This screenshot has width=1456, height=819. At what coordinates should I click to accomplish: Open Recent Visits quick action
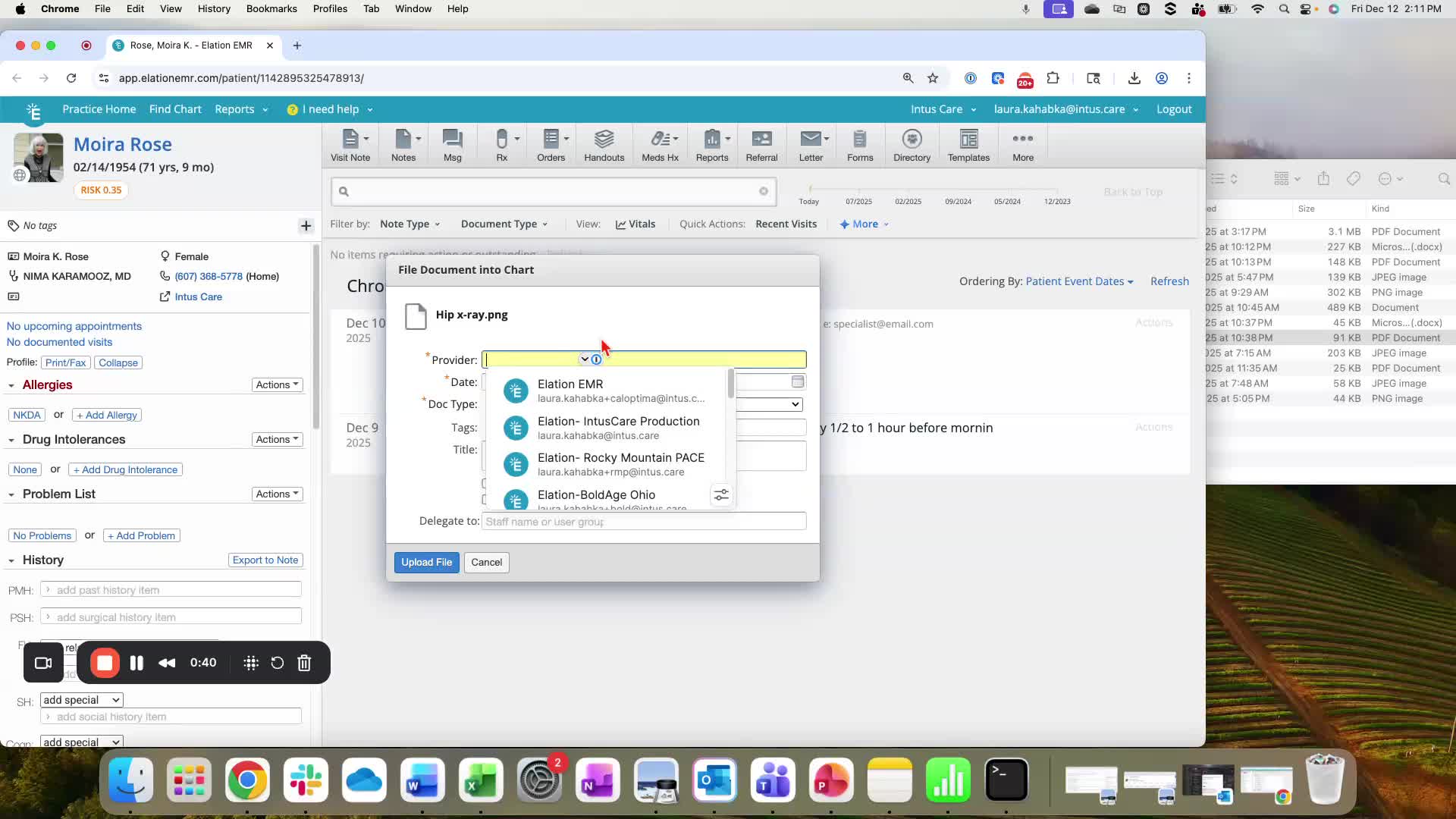(x=786, y=224)
